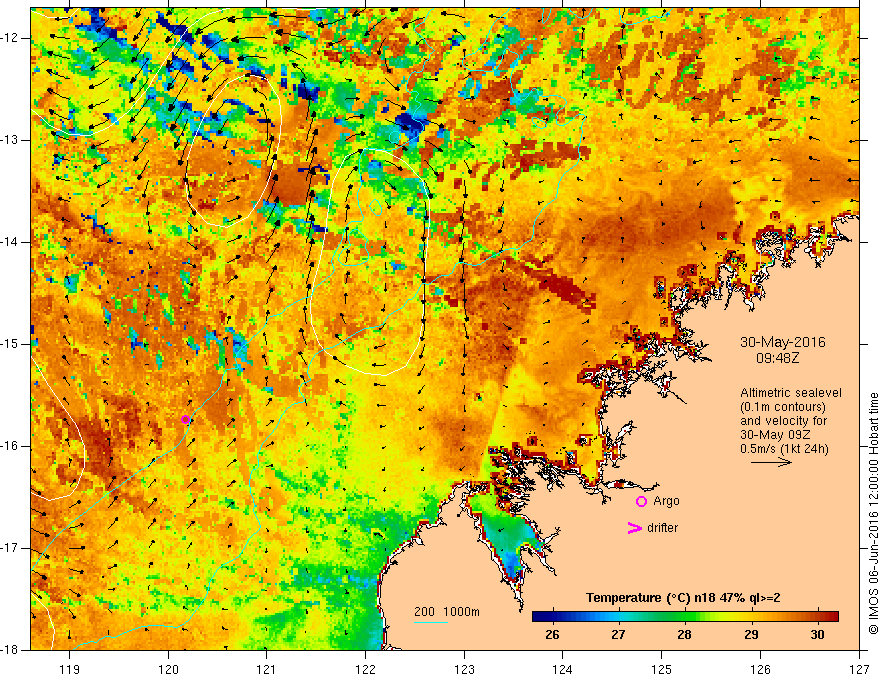Click the 127 longitude axis label
880x680 pixels.
(859, 669)
